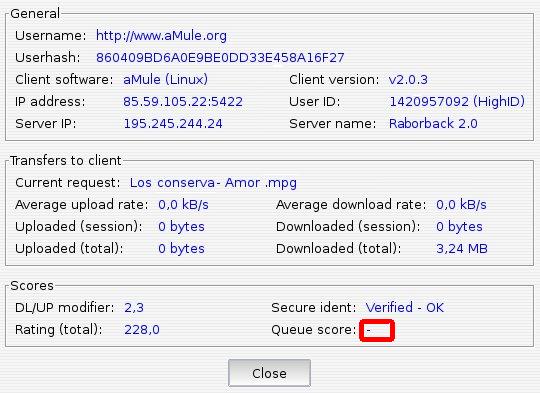Click the Average download rate: label

pyautogui.click(x=351, y=205)
